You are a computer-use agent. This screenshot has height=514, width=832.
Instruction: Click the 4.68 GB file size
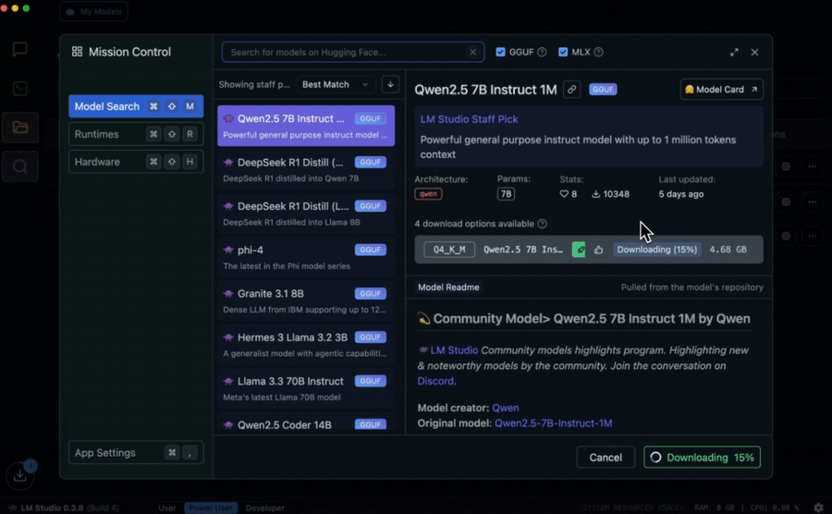(728, 249)
